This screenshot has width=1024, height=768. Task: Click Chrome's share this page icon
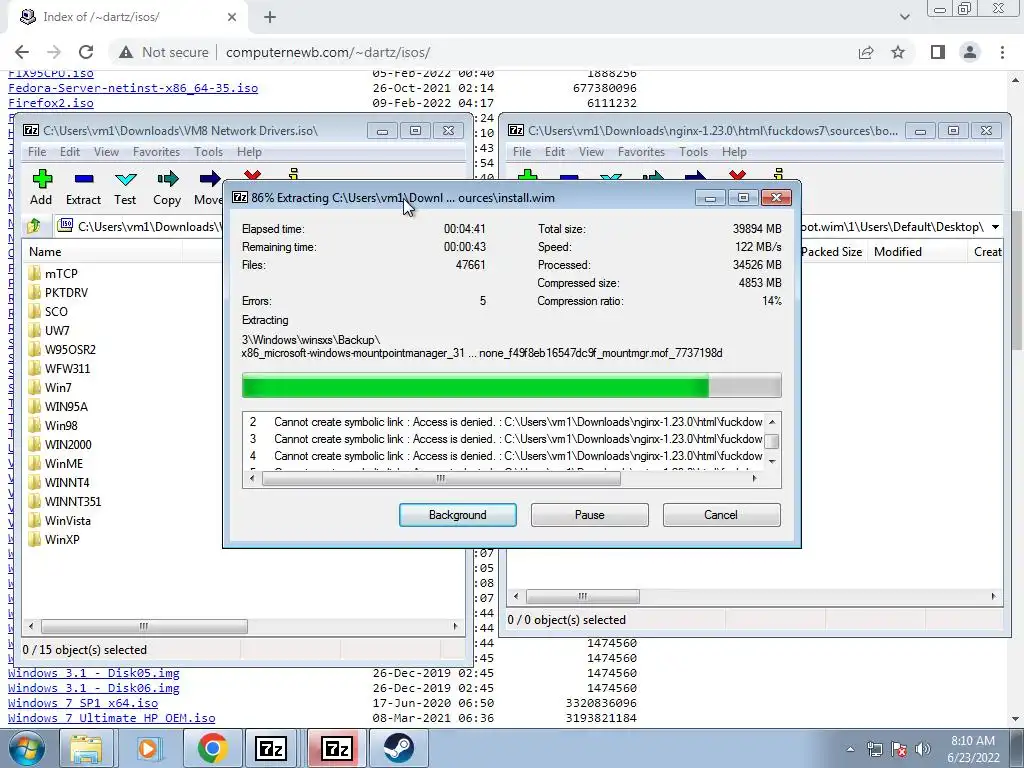[866, 52]
